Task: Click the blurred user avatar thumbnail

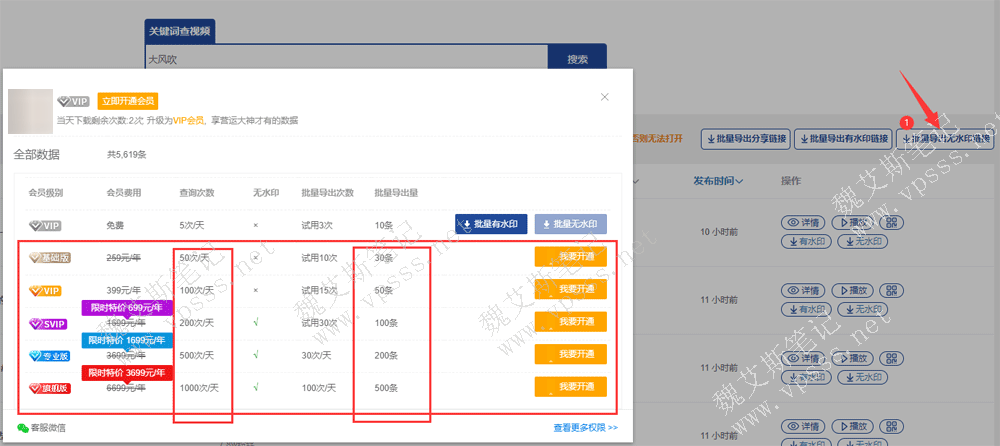Action: 31,111
